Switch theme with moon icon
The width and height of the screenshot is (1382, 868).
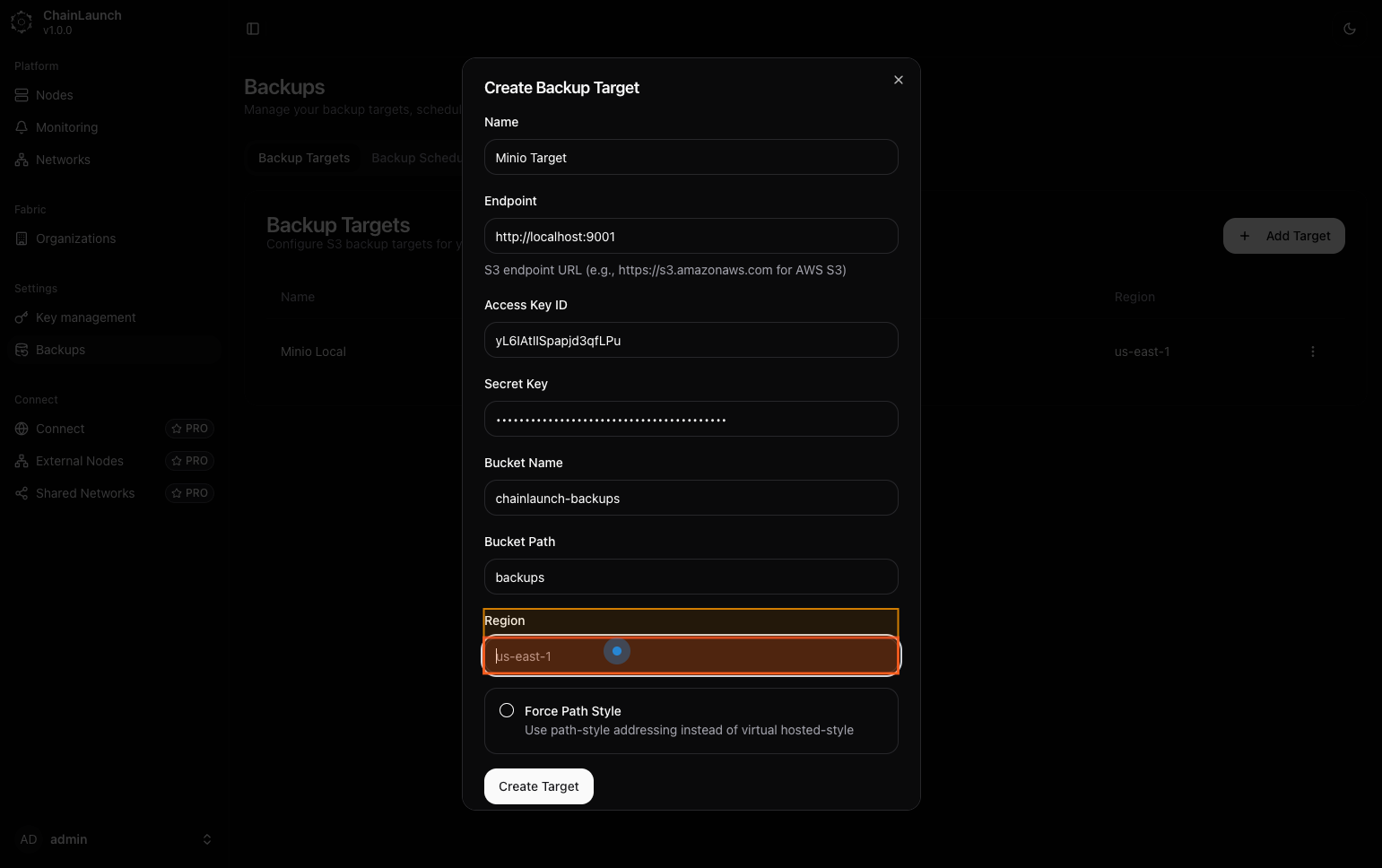point(1349,29)
